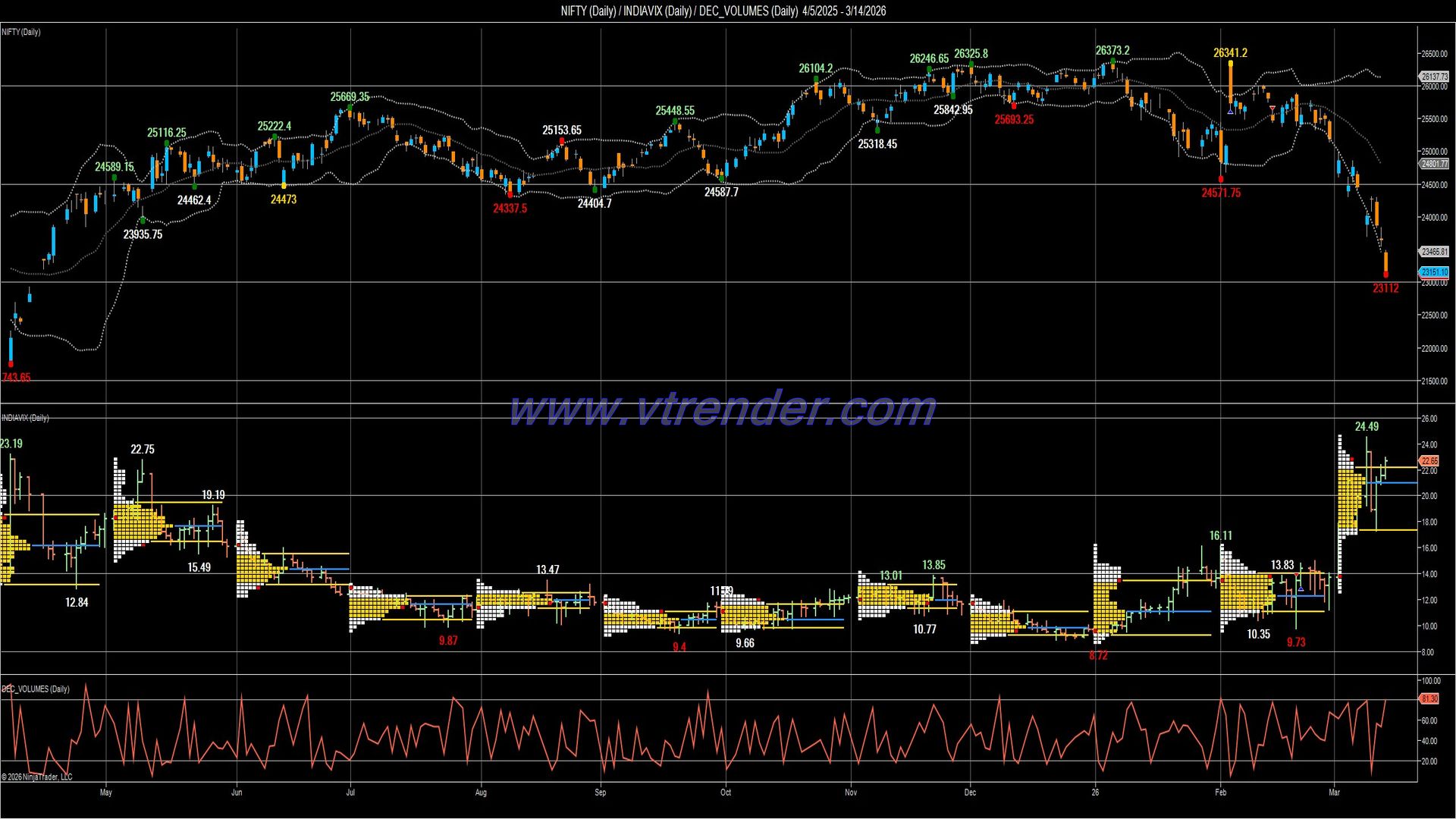This screenshot has width=1456, height=819.
Task: Select the orange 22.65 INDIAVIX price marker
Action: pyautogui.click(x=1429, y=461)
